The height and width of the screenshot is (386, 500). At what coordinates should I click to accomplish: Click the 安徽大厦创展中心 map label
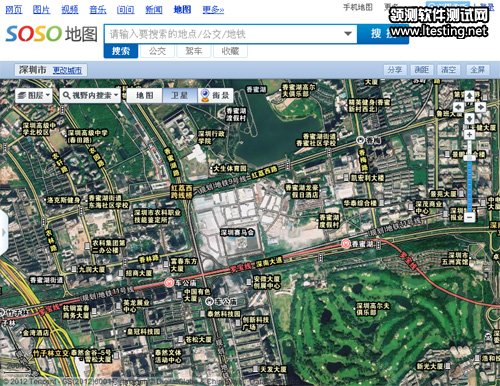click(267, 282)
